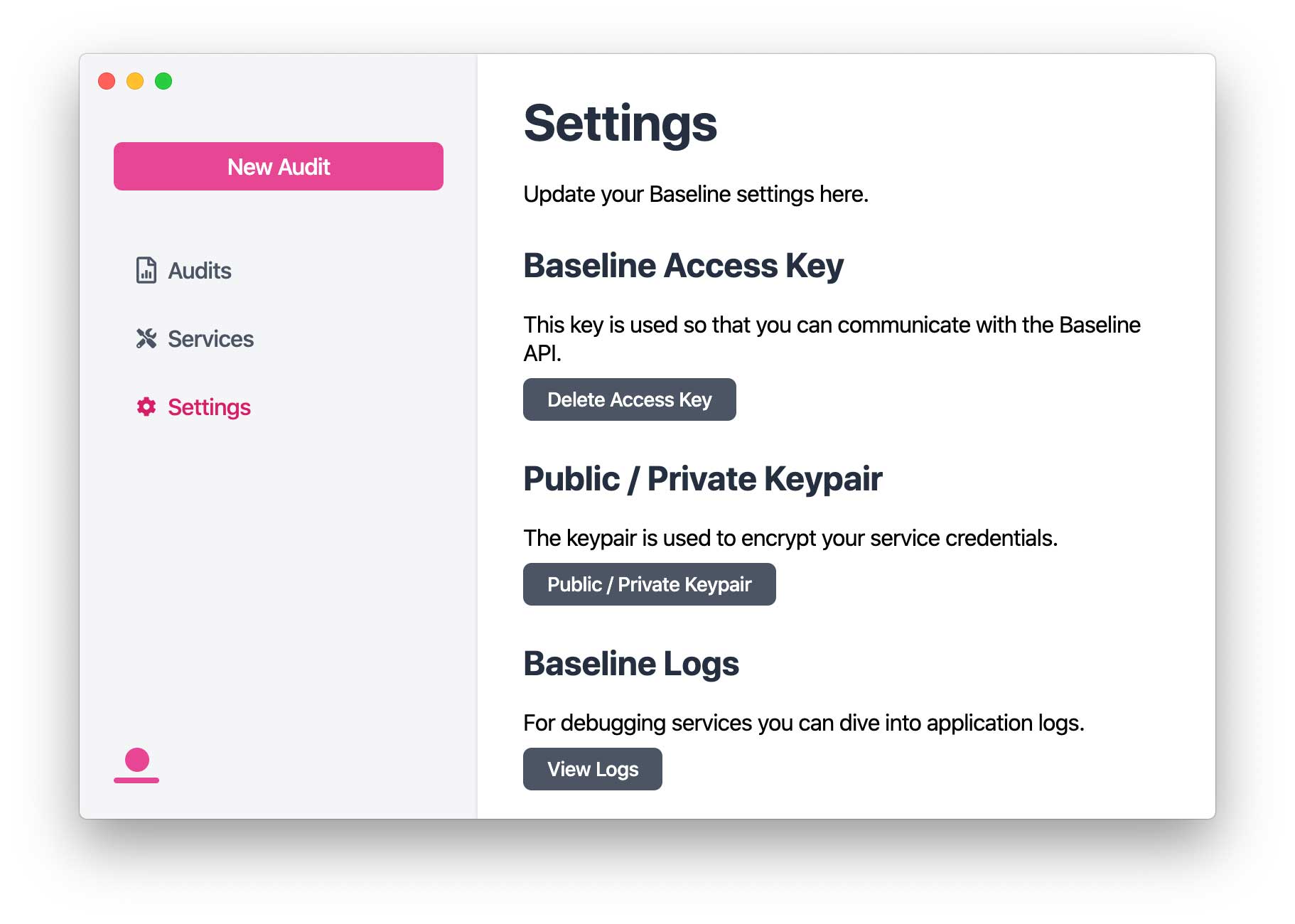Click the Settings page heading

point(620,124)
